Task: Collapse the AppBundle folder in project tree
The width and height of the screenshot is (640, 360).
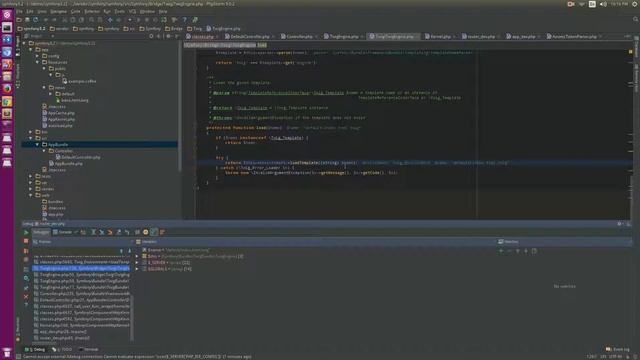Action: coord(38,144)
